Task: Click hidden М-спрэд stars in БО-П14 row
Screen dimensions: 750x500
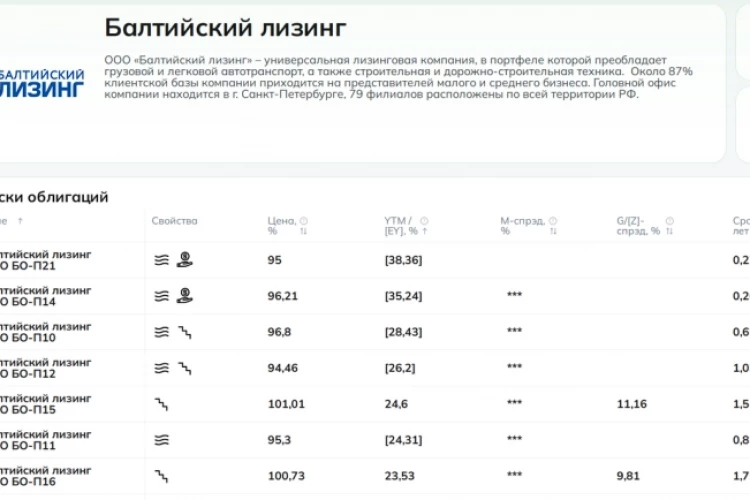Action: click(515, 294)
